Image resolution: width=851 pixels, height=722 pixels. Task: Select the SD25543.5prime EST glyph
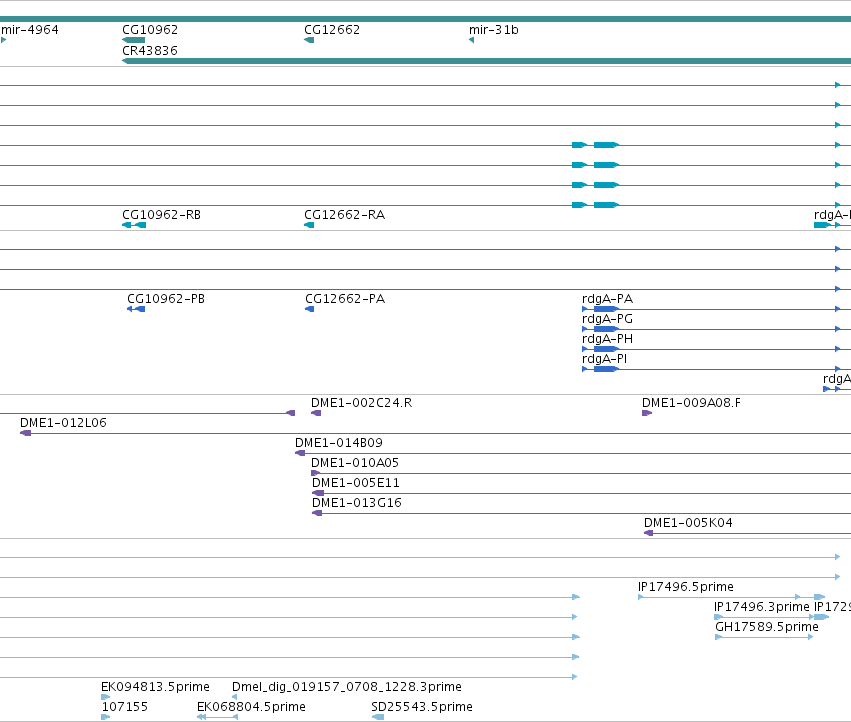coord(378,717)
